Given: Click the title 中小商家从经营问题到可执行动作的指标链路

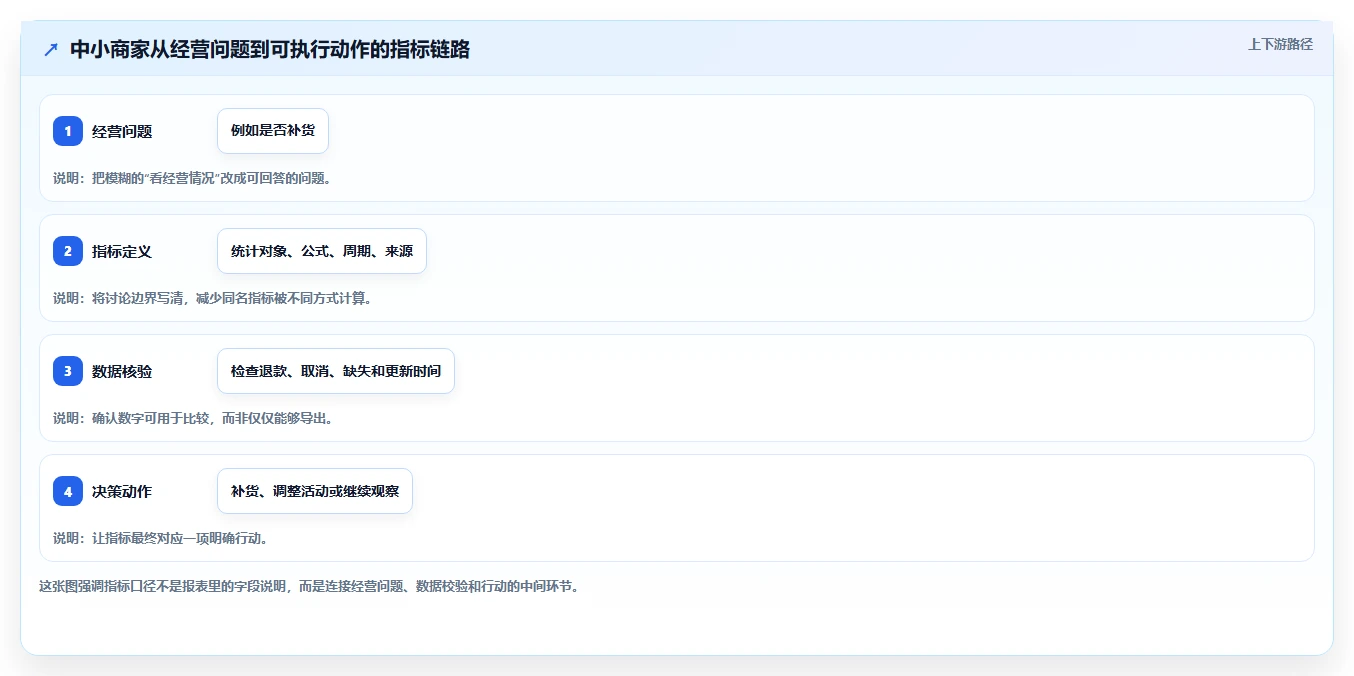Looking at the screenshot, I should 270,49.
